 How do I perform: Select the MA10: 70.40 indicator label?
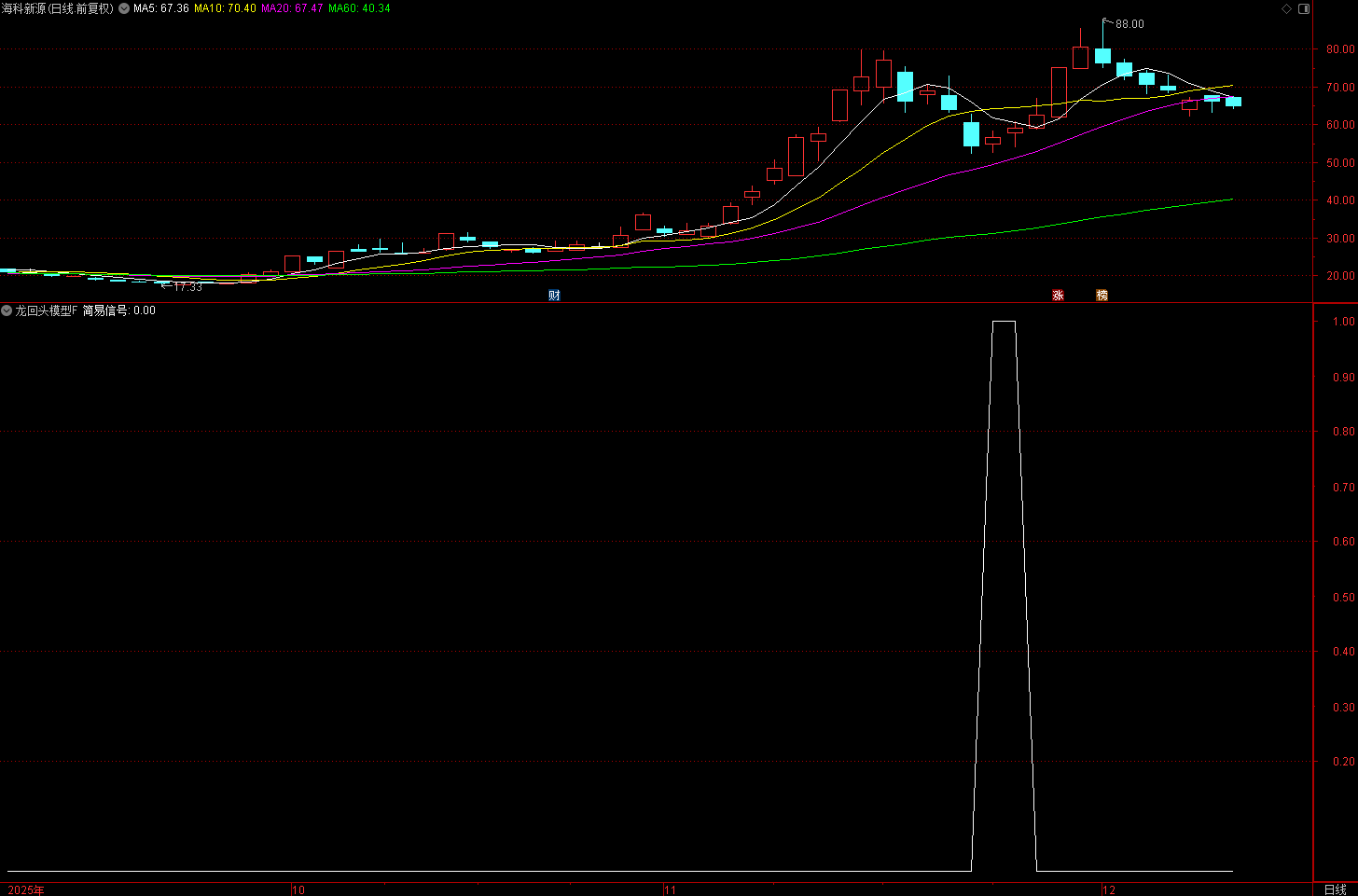225,8
